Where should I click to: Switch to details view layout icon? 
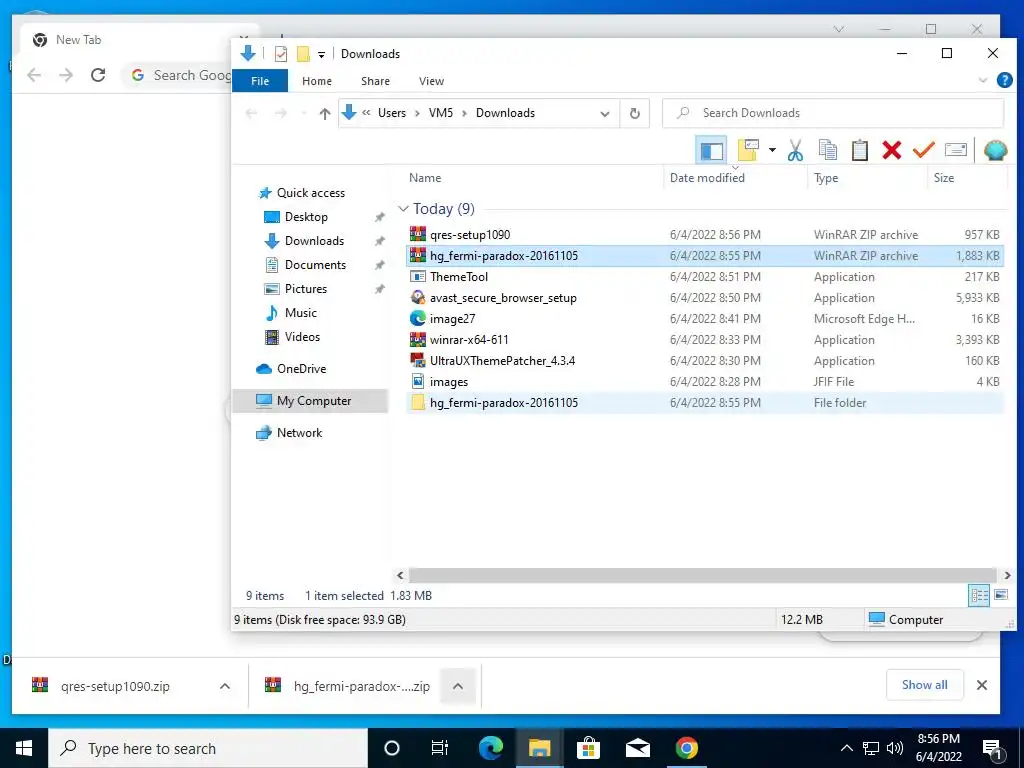coord(979,595)
